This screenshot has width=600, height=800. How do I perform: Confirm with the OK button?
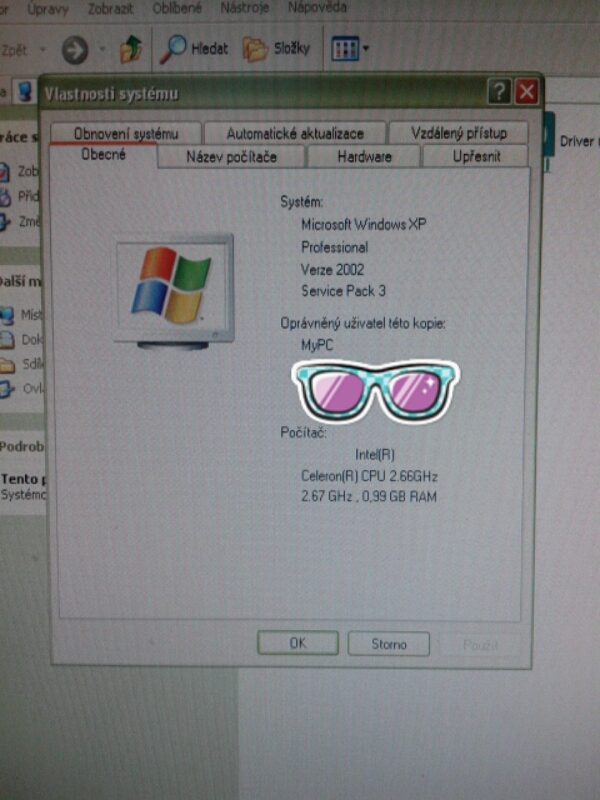(298, 643)
